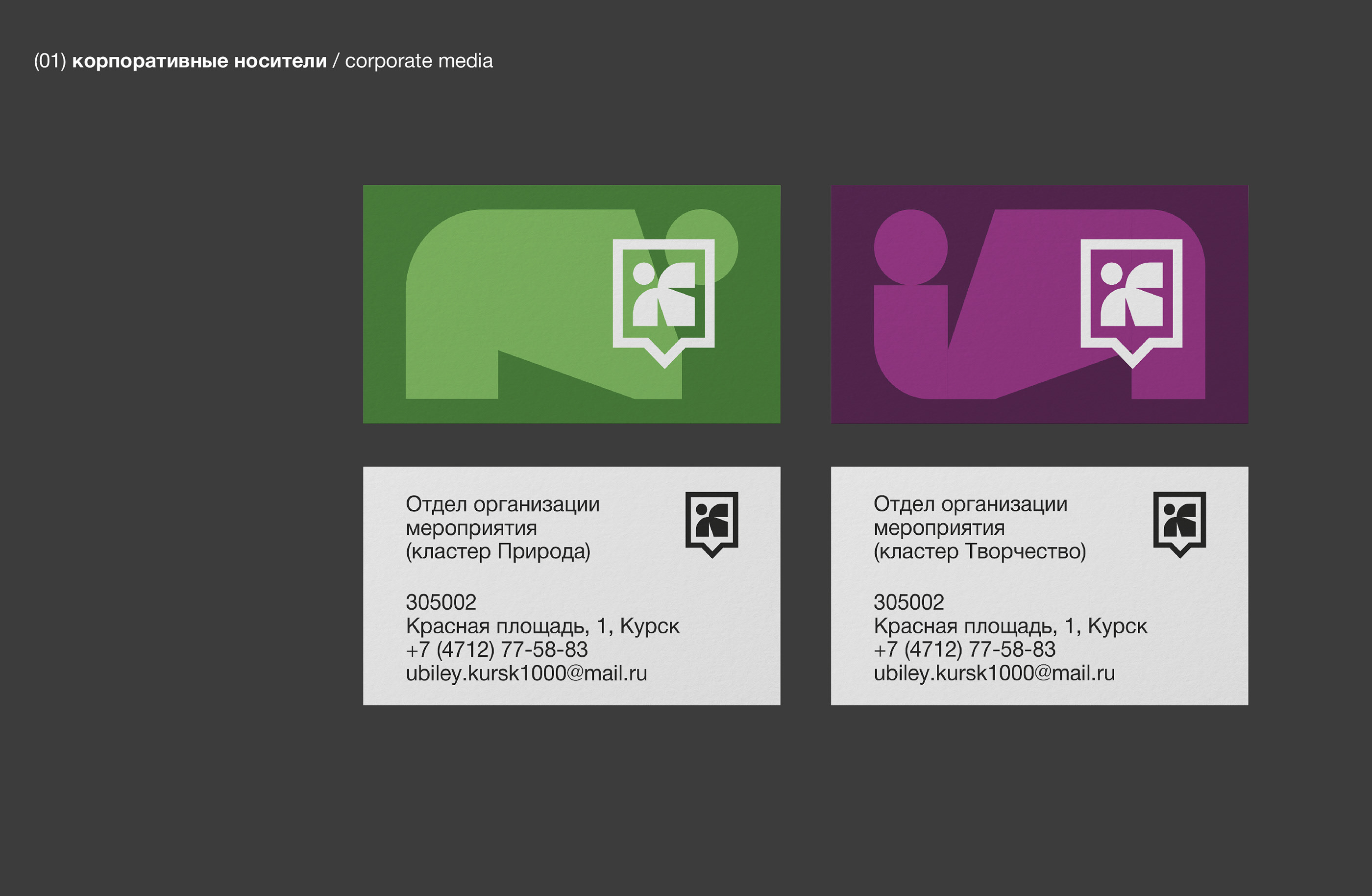This screenshot has height=896, width=1372.
Task: Click the bold 'корпоративные носители' heading
Action: tap(199, 61)
